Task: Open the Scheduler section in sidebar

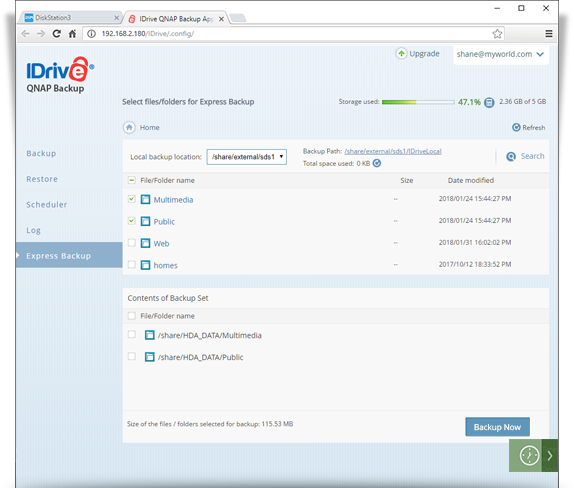Action: (46, 205)
